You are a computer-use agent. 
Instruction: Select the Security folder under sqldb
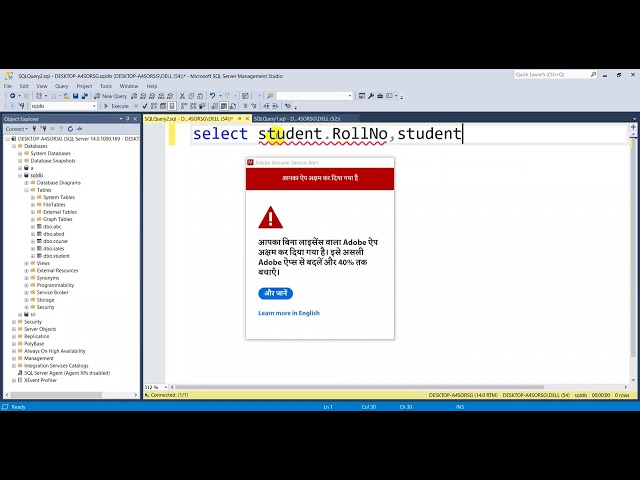pos(45,307)
